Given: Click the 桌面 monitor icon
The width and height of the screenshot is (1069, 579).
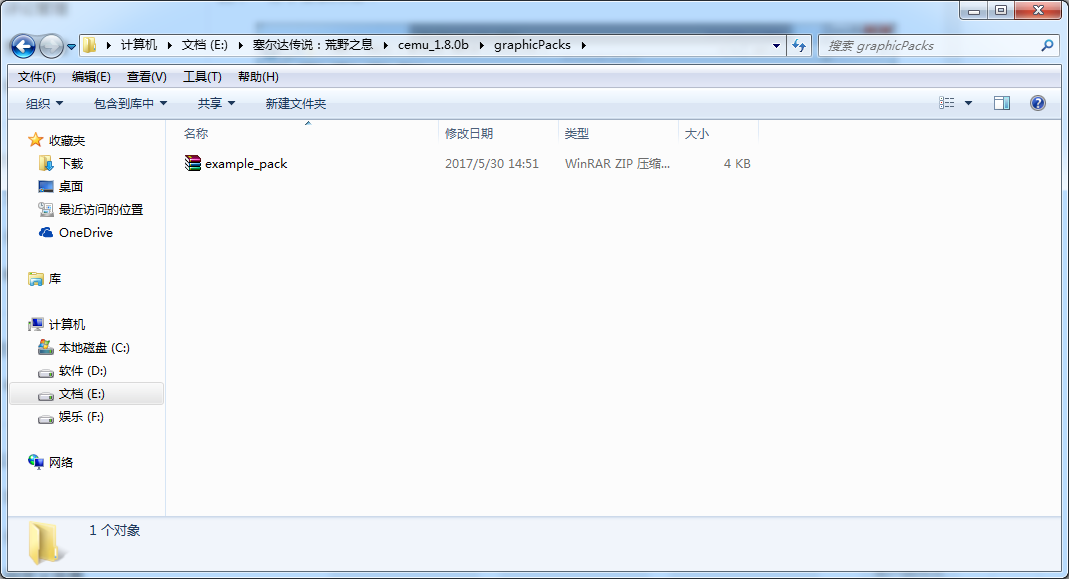Looking at the screenshot, I should click(x=46, y=186).
